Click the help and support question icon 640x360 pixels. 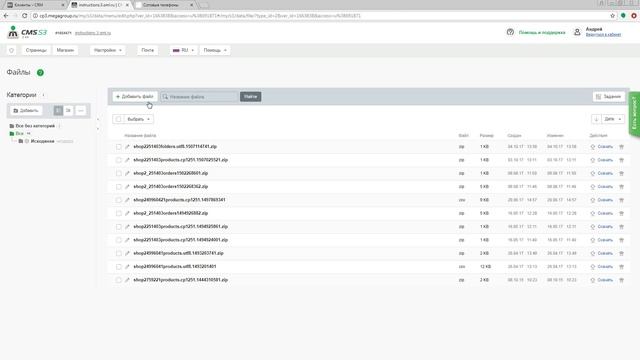(510, 32)
